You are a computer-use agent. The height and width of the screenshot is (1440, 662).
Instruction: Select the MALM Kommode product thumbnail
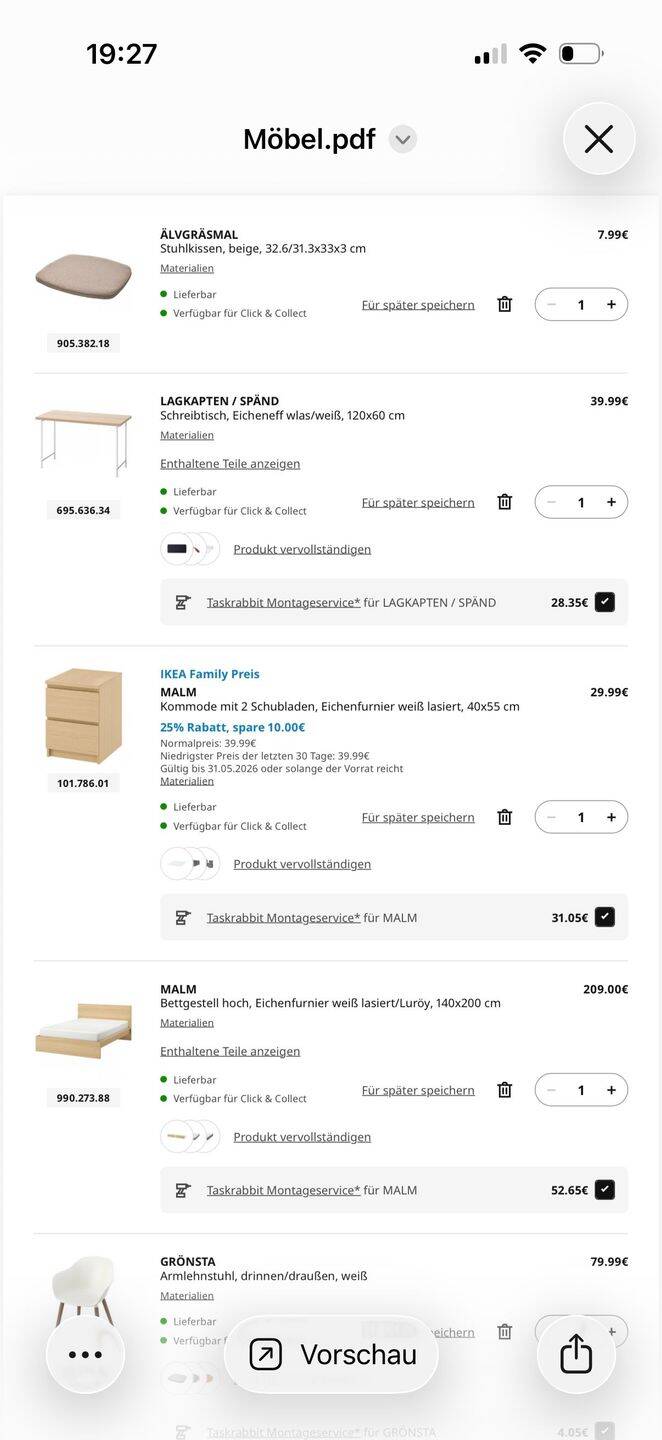(83, 717)
